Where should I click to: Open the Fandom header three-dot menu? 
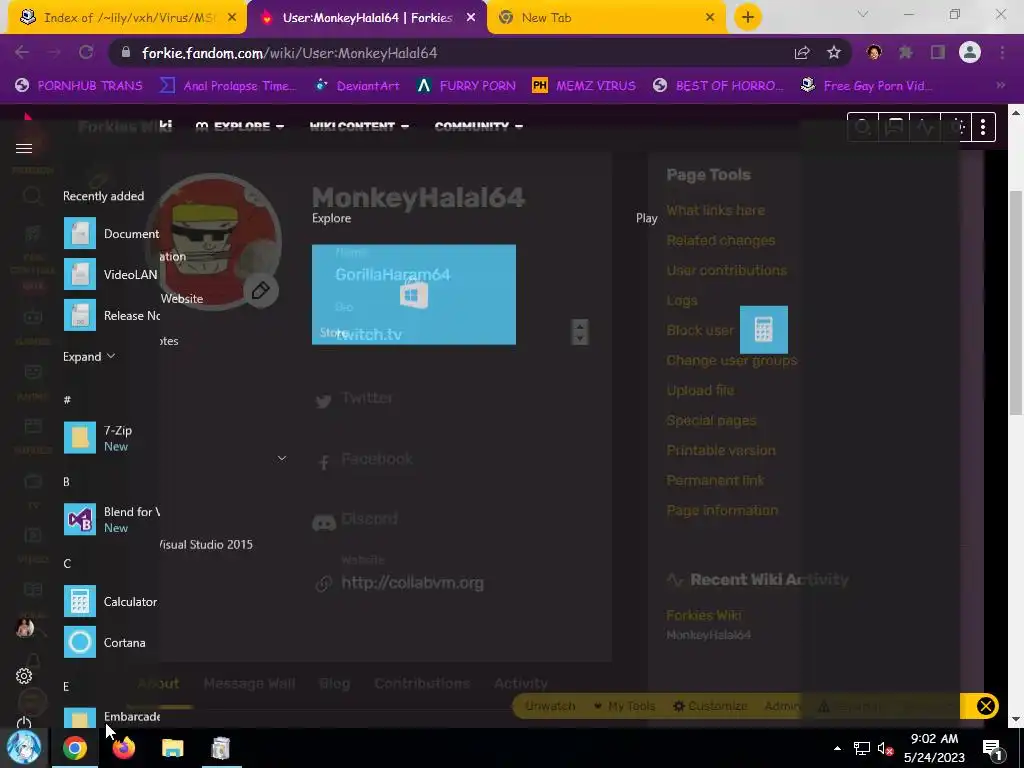(x=983, y=127)
